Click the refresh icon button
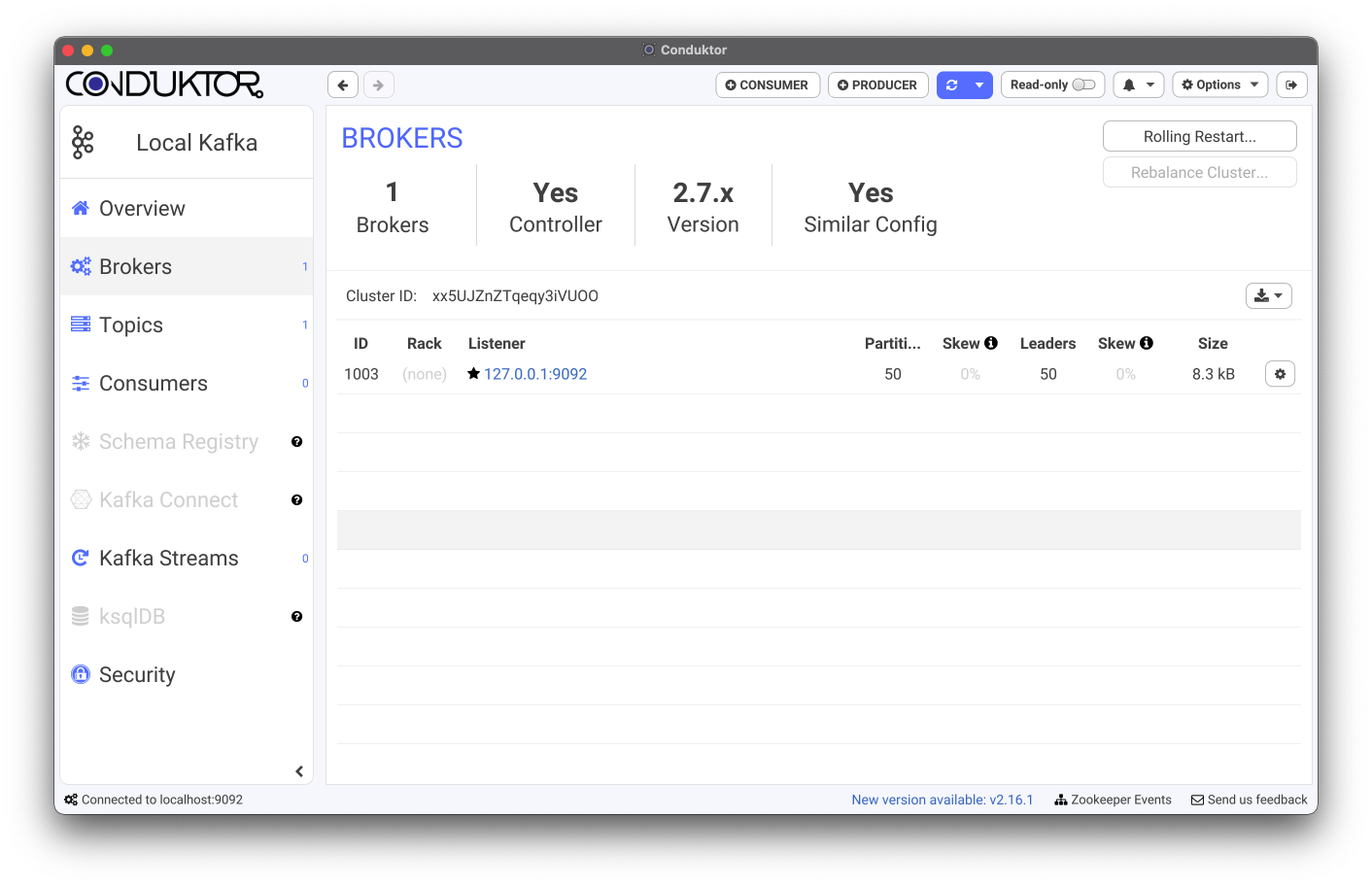The width and height of the screenshot is (1372, 886). click(952, 85)
